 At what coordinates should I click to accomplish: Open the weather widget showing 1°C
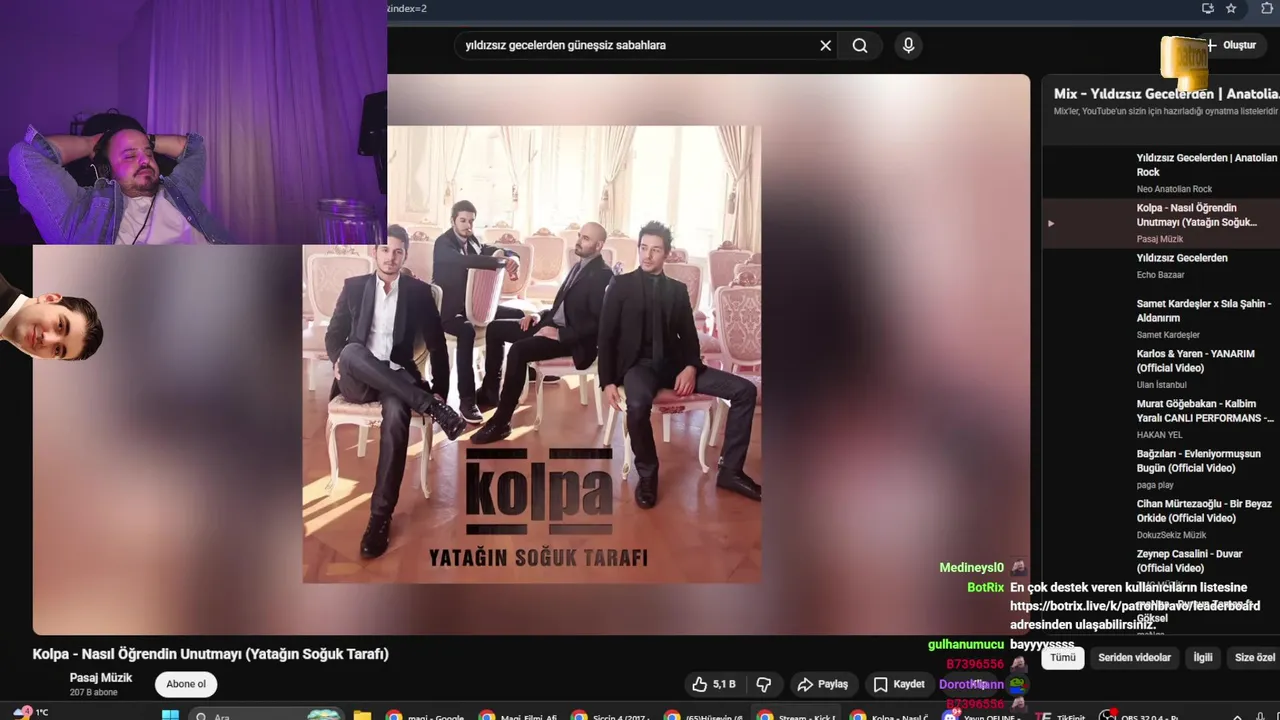pyautogui.click(x=30, y=713)
